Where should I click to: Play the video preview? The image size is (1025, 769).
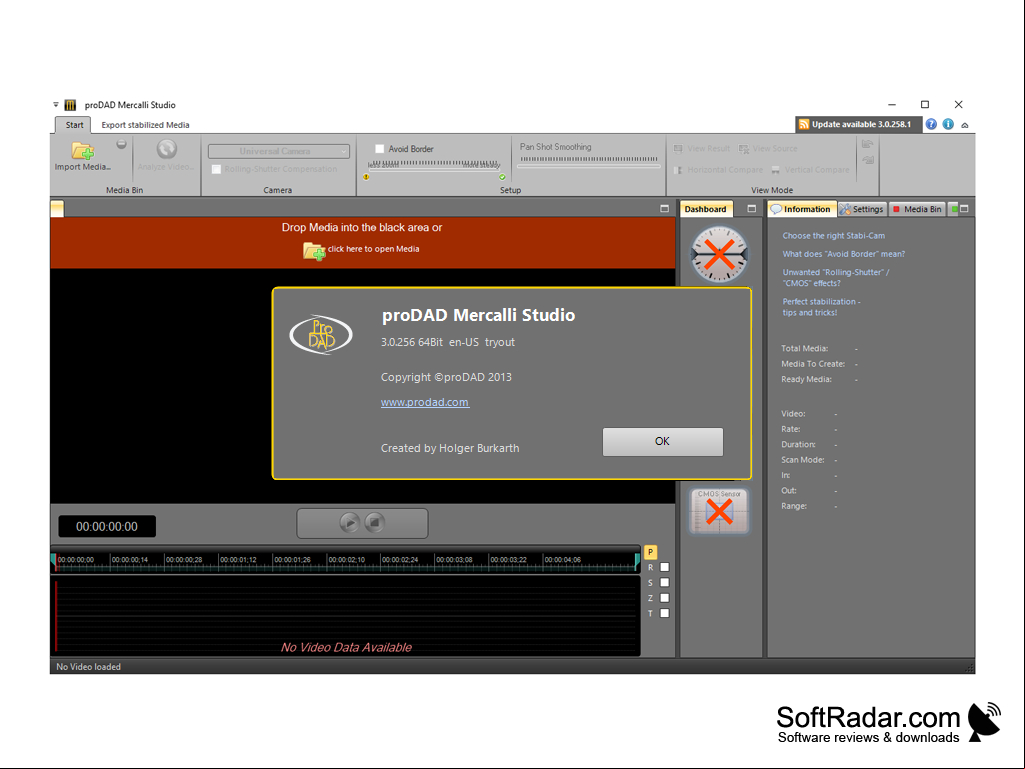point(350,522)
